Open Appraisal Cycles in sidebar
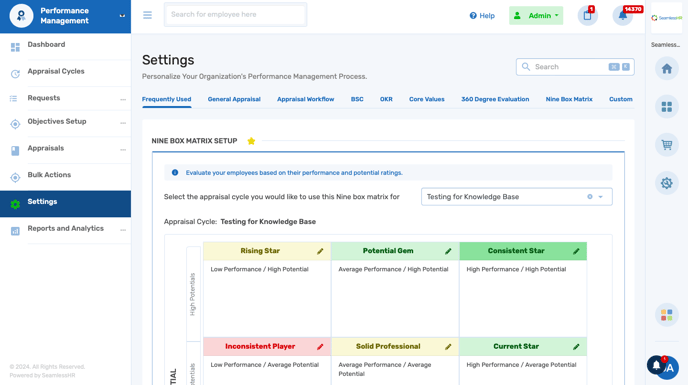This screenshot has width=688, height=385. coord(65,72)
